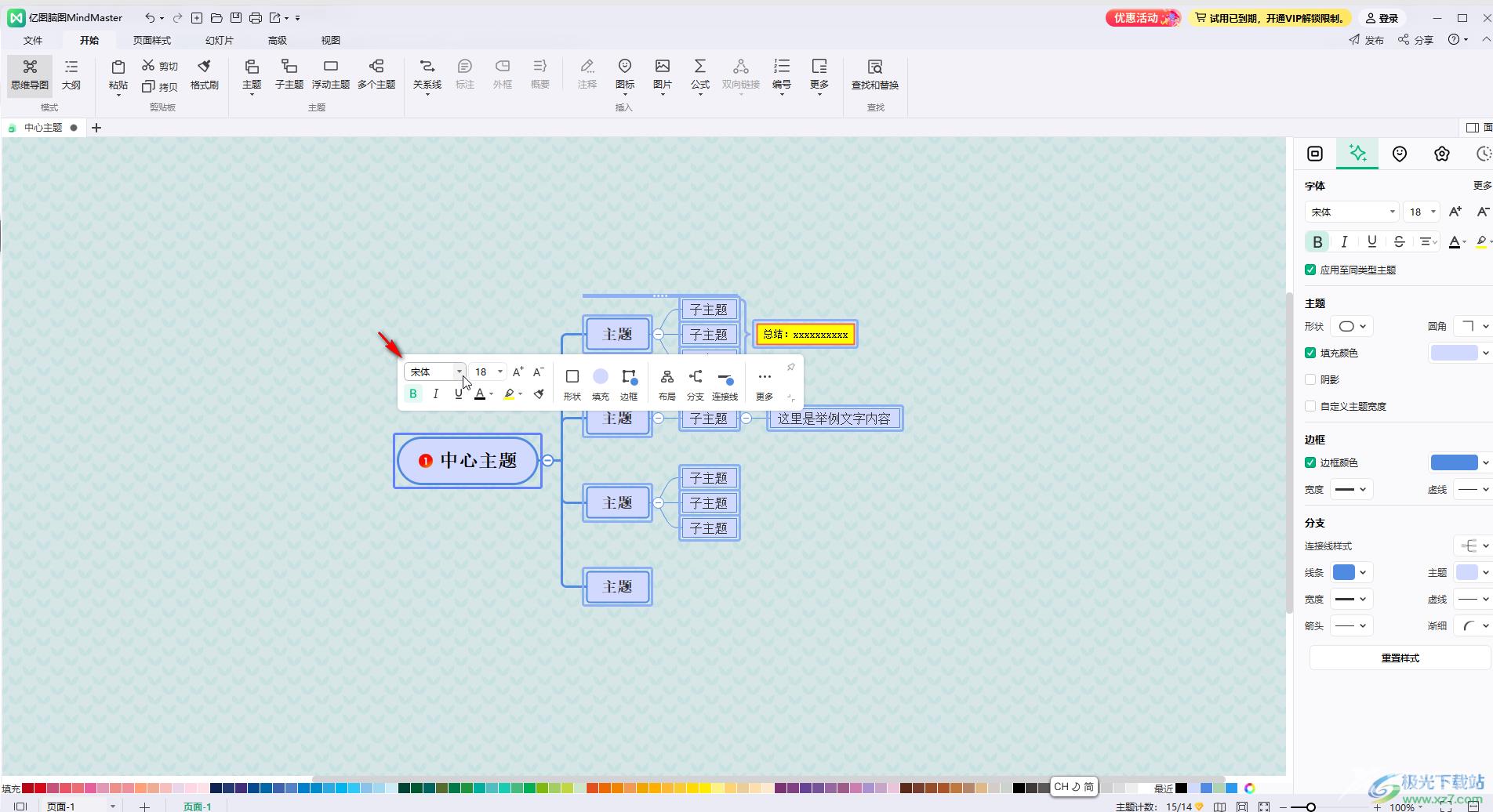
Task: Pin the floating toolbar
Action: click(x=790, y=367)
